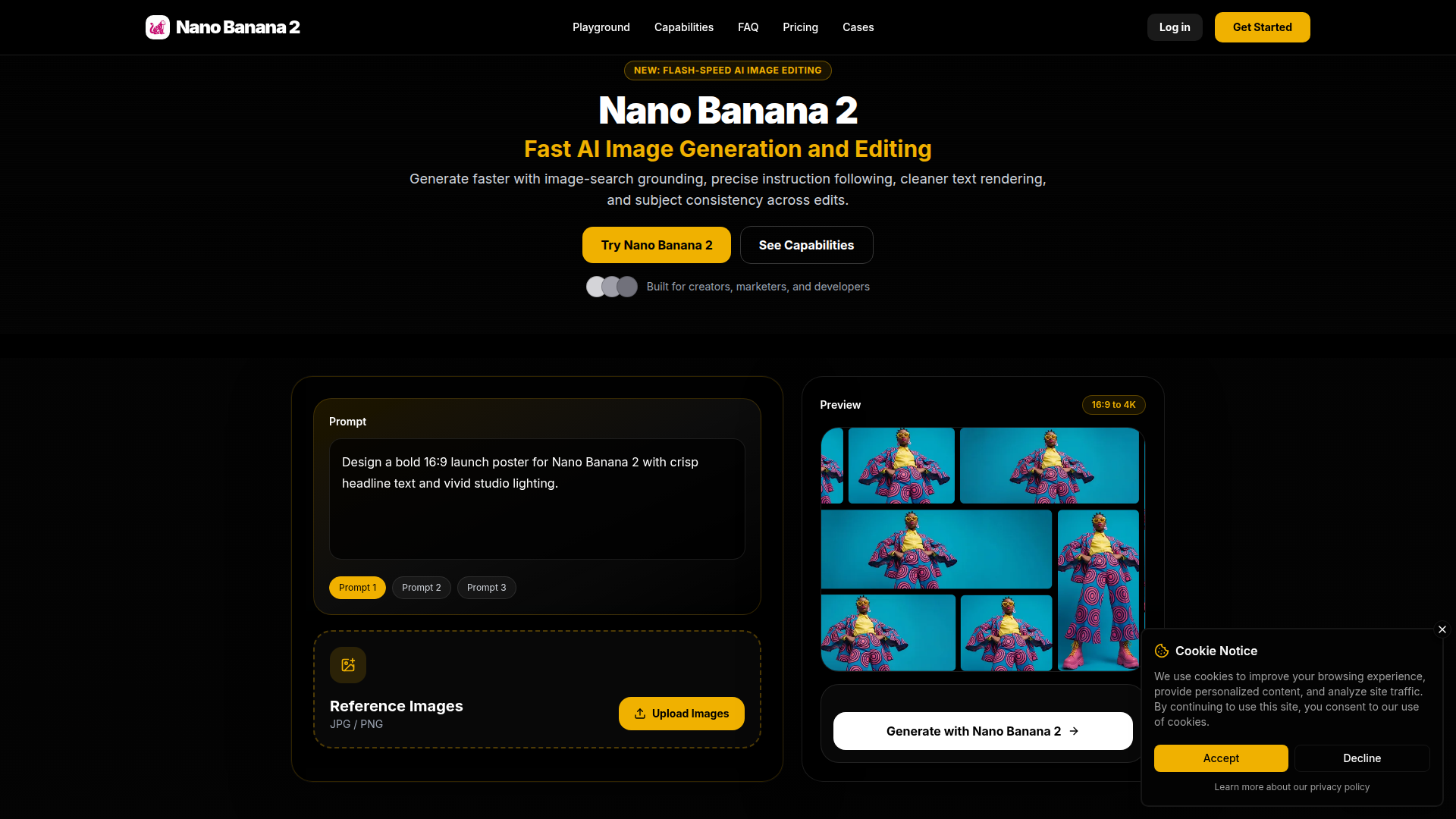Viewport: 1456px width, 819px height.
Task: Click the tall full-body preview thumbnail
Action: click(x=1098, y=590)
